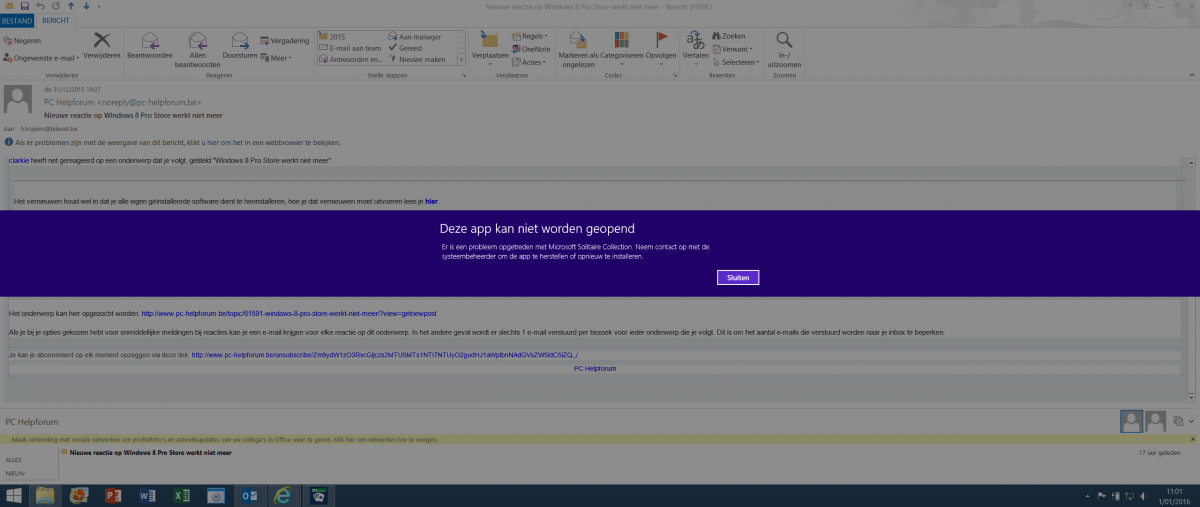Select the BERICHT ribbon tab
Screen dimensions: 1200x507
(x=54, y=20)
